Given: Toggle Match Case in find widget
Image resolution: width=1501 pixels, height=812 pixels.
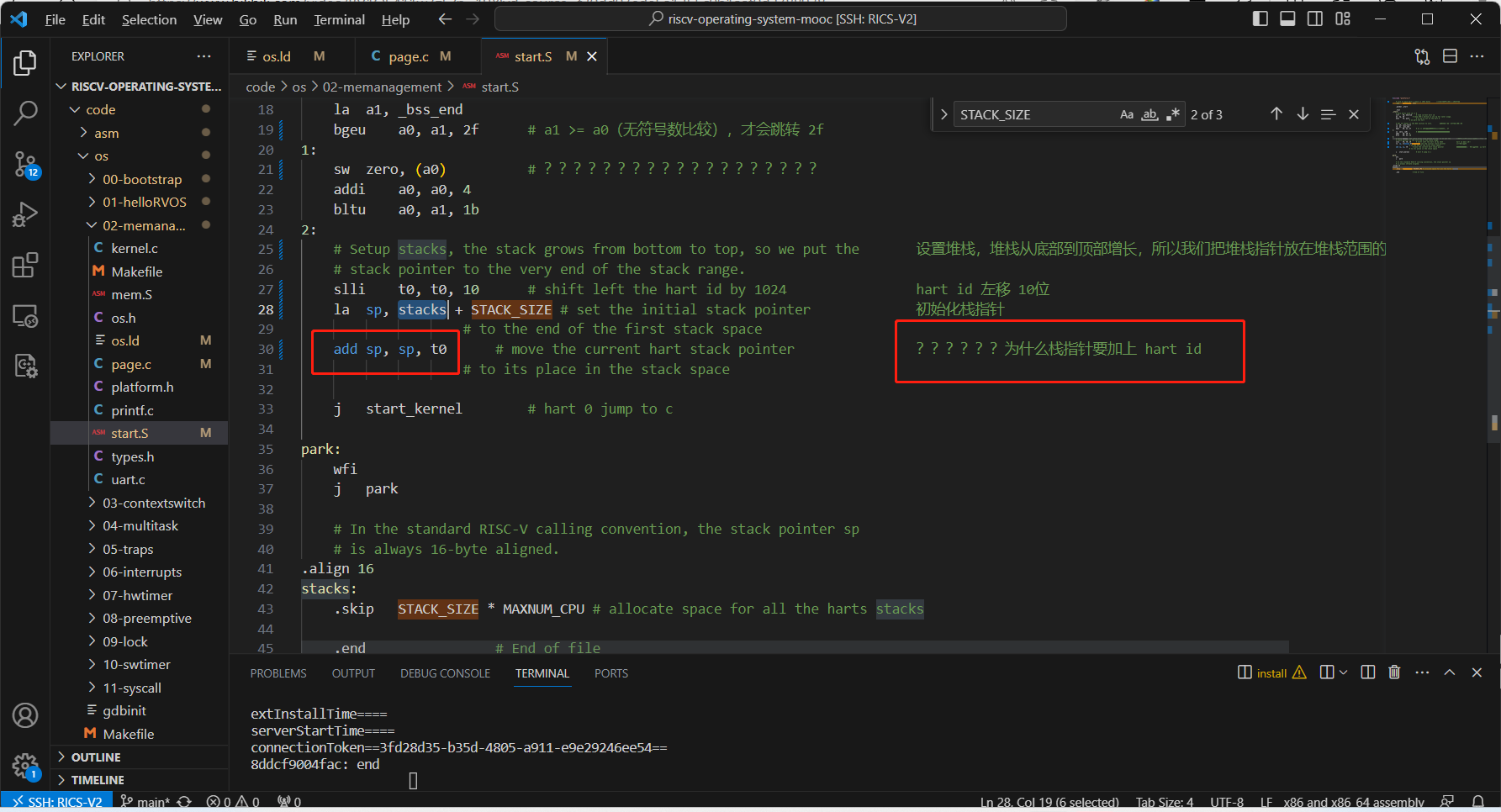Looking at the screenshot, I should 1127,114.
